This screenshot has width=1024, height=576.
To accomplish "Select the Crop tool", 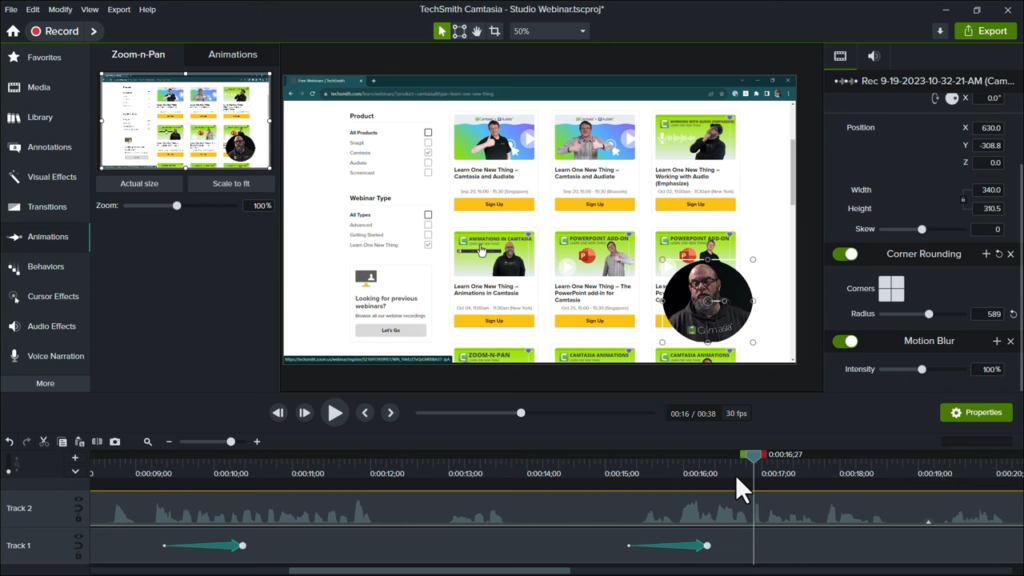I will [495, 31].
